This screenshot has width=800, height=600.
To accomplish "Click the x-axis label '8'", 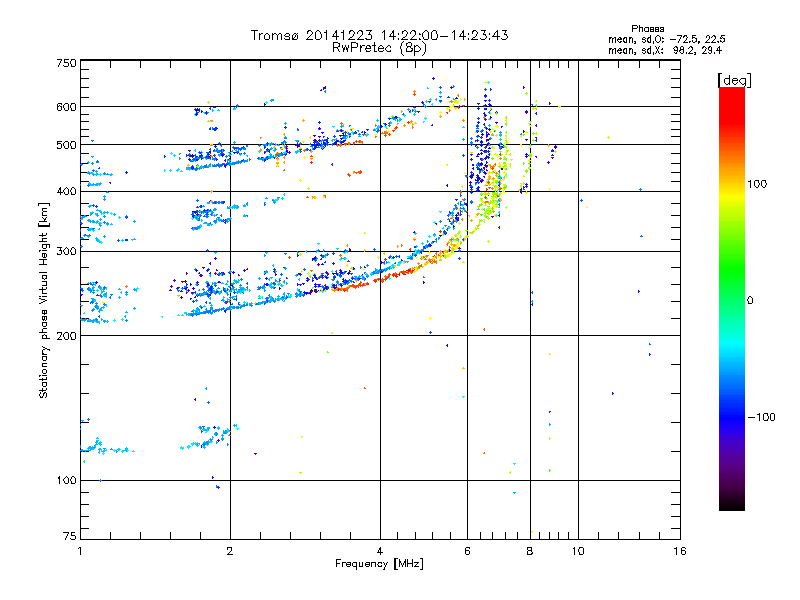I will pyautogui.click(x=530, y=551).
